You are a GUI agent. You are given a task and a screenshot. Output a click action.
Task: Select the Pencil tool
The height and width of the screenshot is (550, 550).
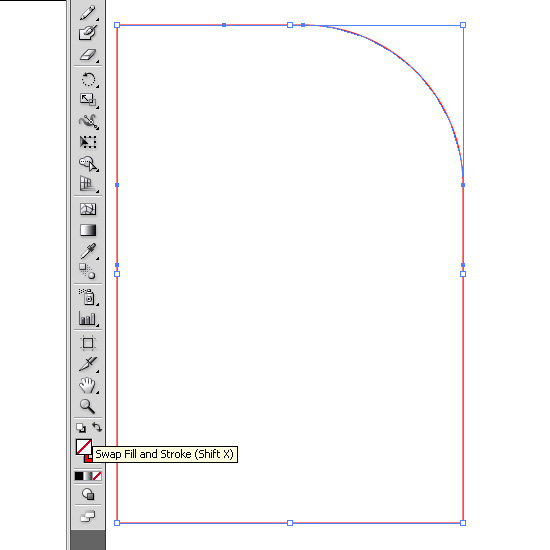(88, 13)
